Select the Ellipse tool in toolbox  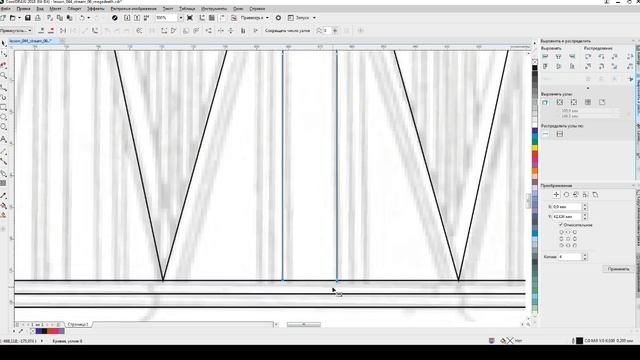point(4,118)
